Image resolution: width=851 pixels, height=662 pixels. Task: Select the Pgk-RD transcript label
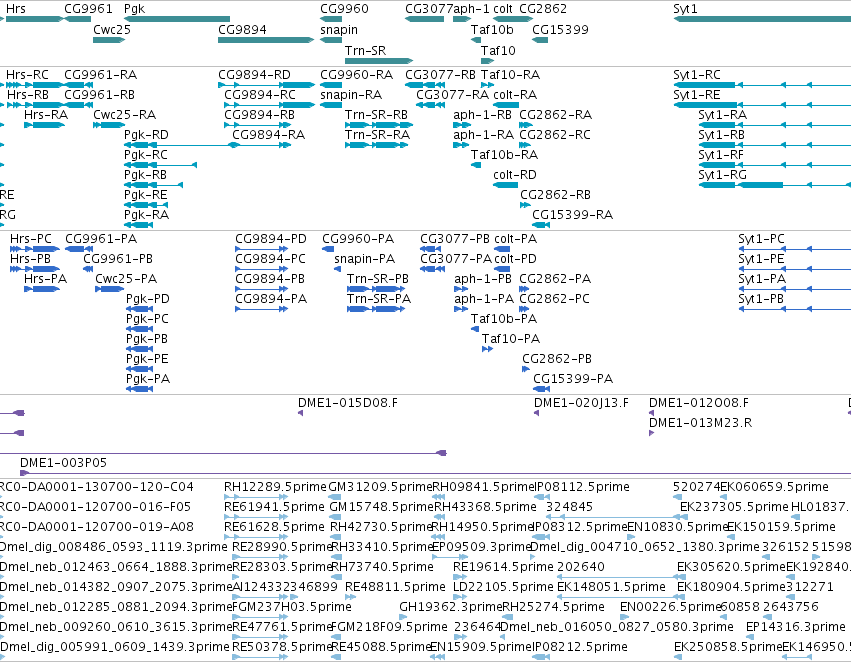[146, 135]
